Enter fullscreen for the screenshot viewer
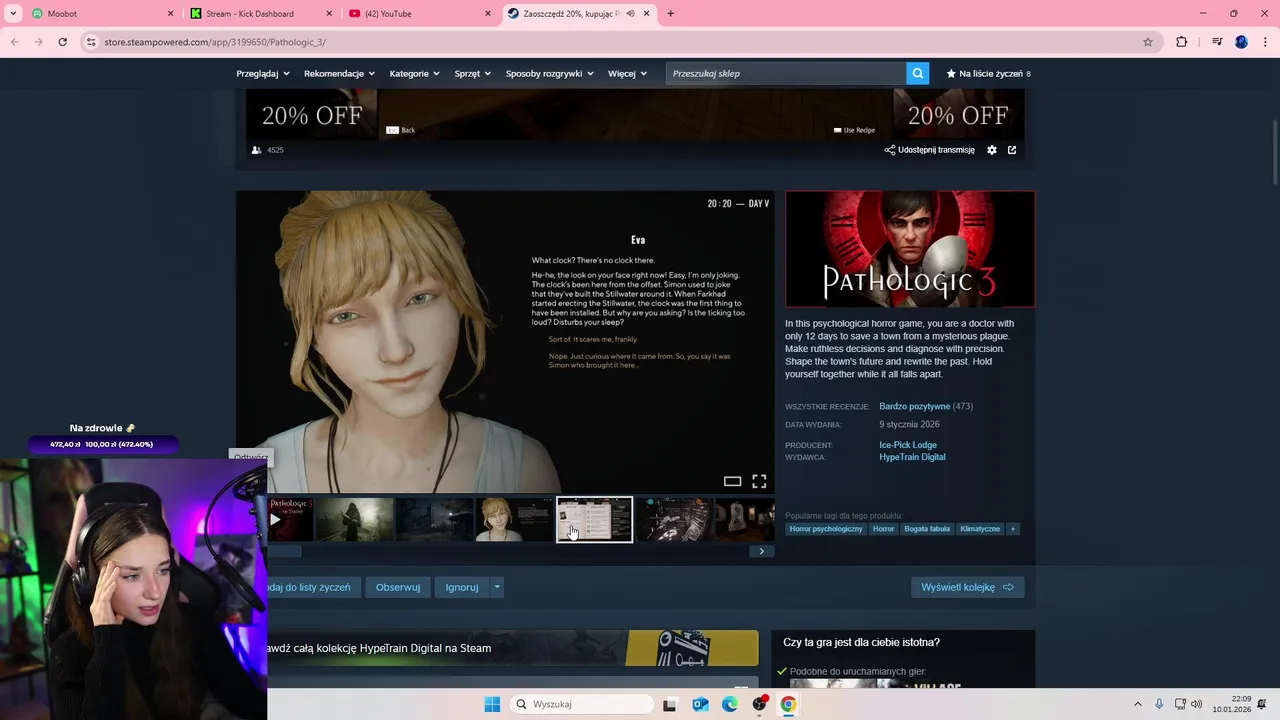The image size is (1280, 720). [759, 481]
